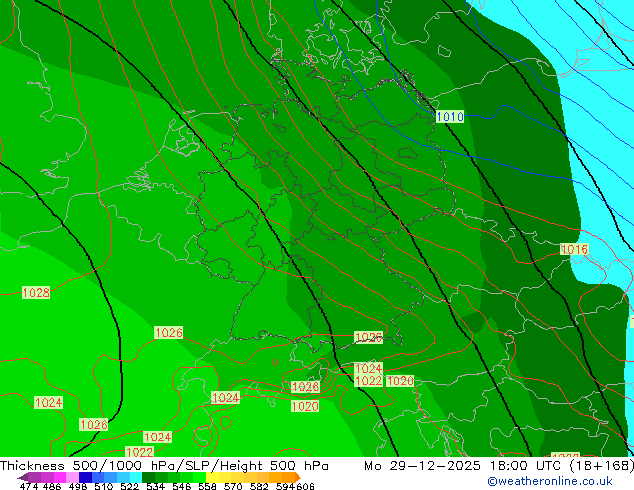Select the 1028 label on the left edge
Screen dimensions: 634x490
[x=36, y=293]
